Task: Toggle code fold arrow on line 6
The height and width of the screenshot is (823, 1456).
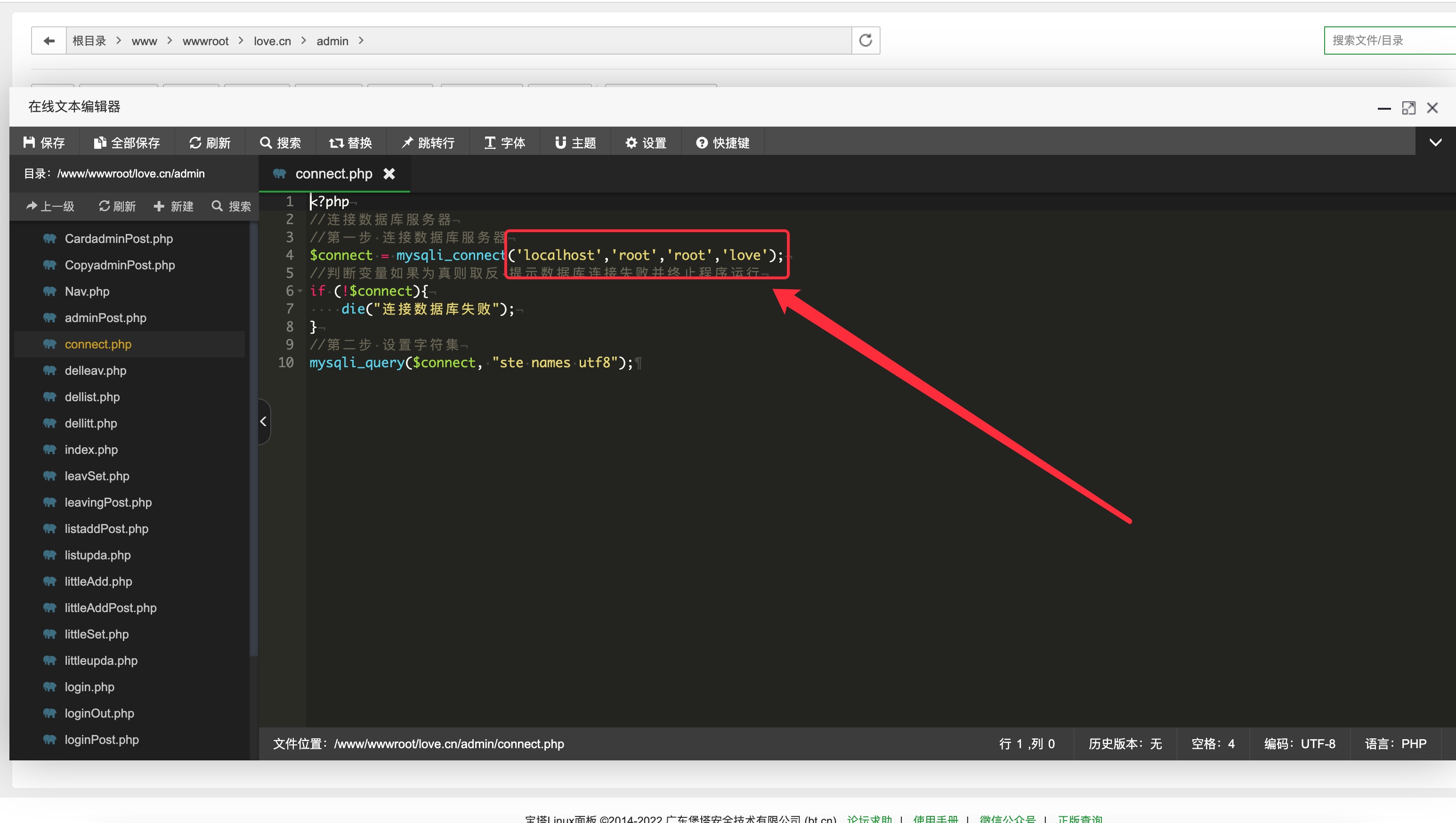Action: point(300,291)
